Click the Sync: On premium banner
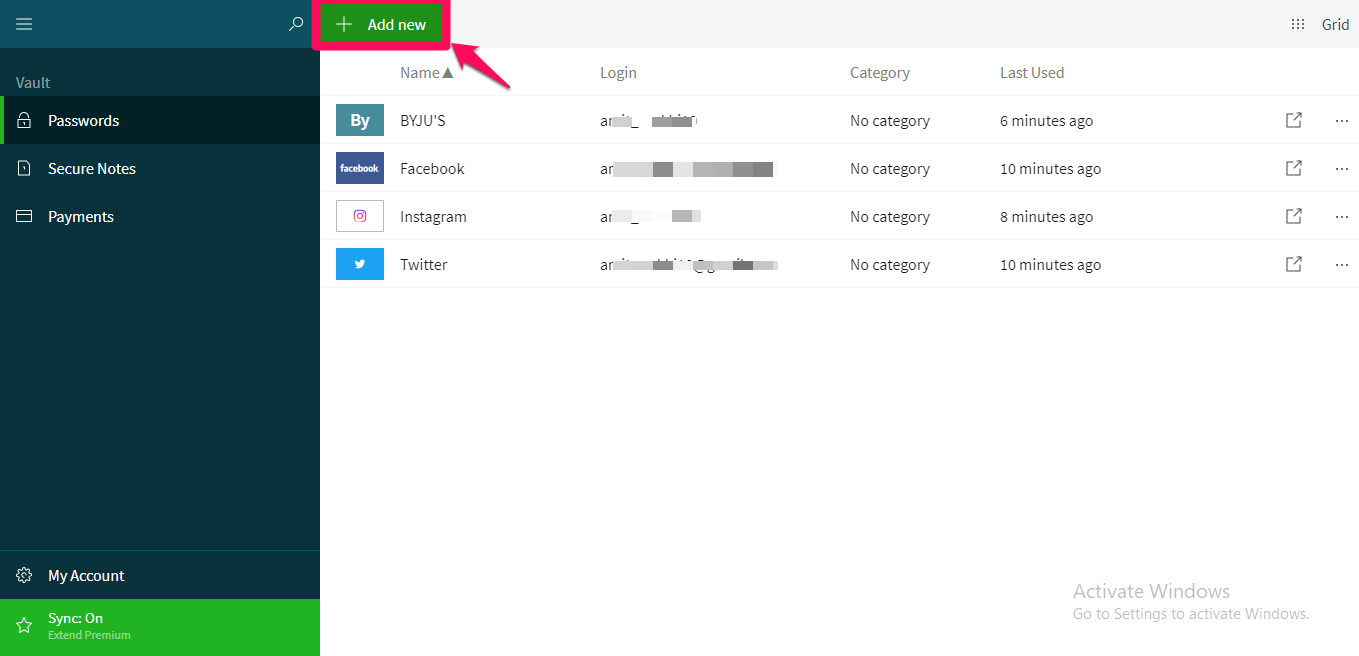Image resolution: width=1359 pixels, height=656 pixels. pyautogui.click(x=160, y=627)
